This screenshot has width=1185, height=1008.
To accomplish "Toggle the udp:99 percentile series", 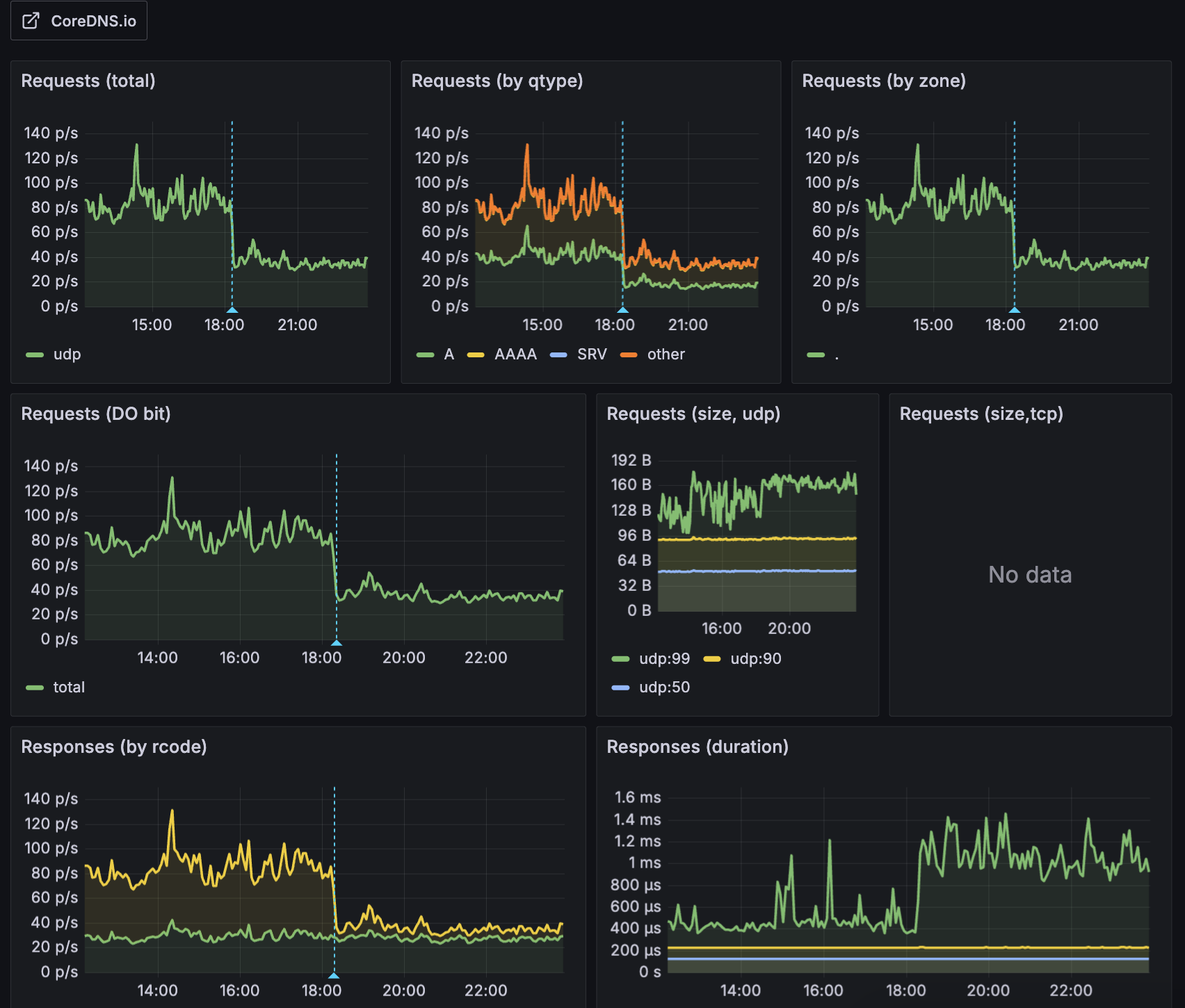I will coord(663,658).
